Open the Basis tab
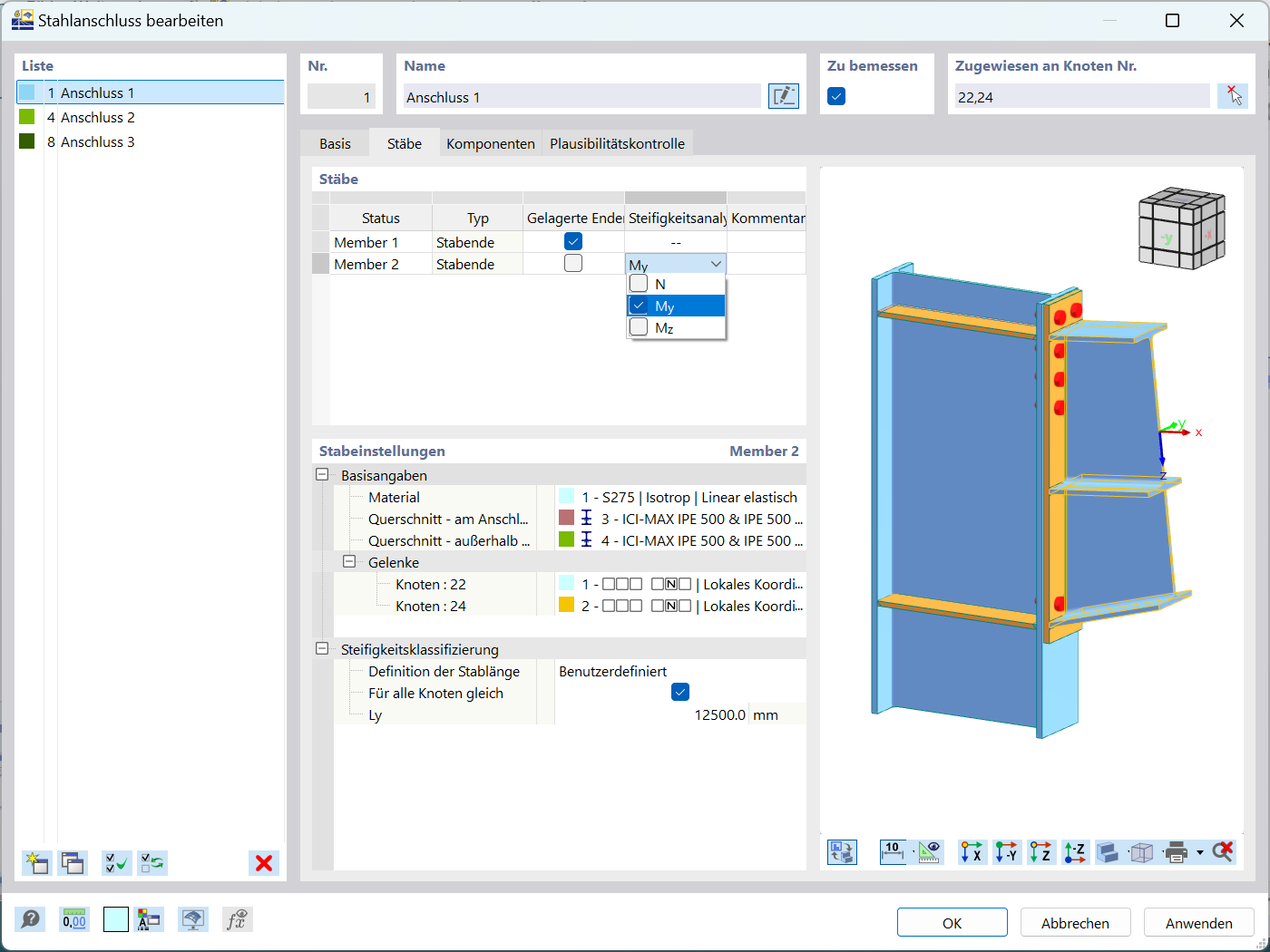This screenshot has width=1270, height=952. tap(335, 143)
